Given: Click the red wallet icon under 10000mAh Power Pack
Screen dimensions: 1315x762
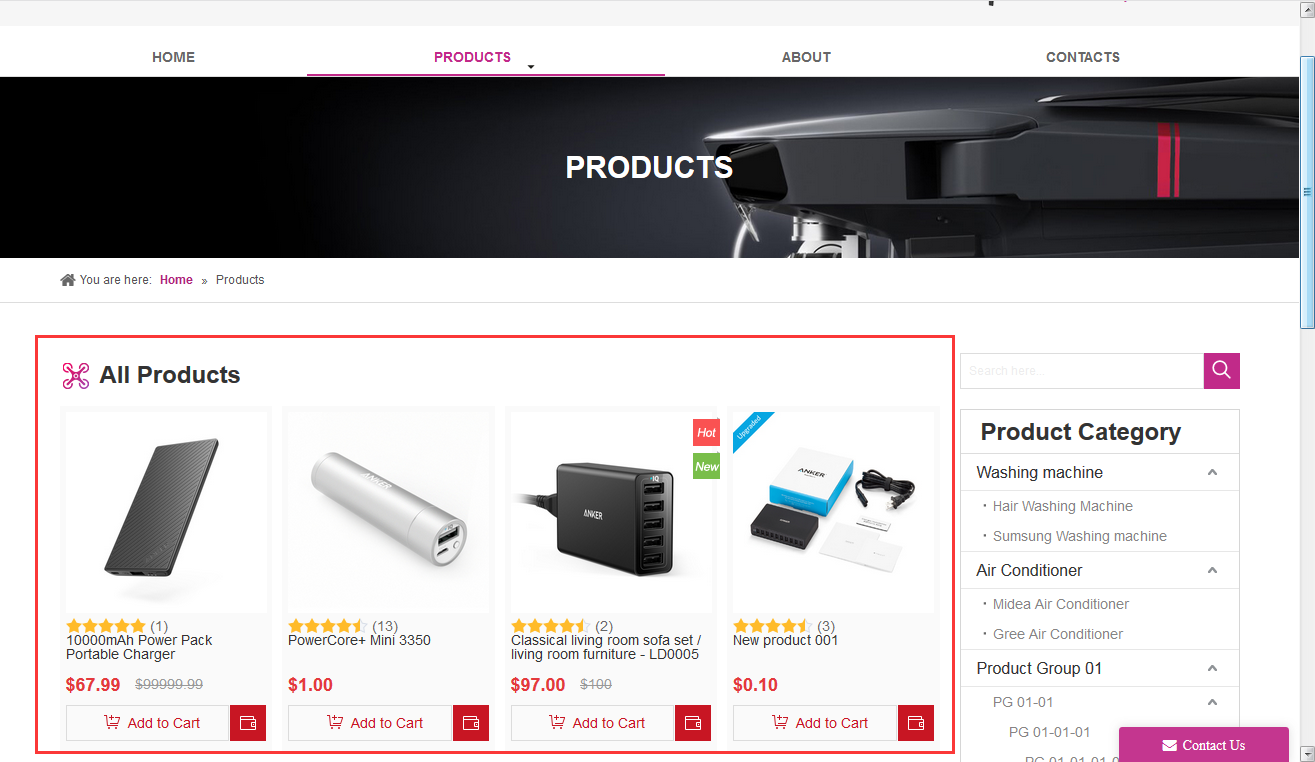Looking at the screenshot, I should tap(248, 723).
